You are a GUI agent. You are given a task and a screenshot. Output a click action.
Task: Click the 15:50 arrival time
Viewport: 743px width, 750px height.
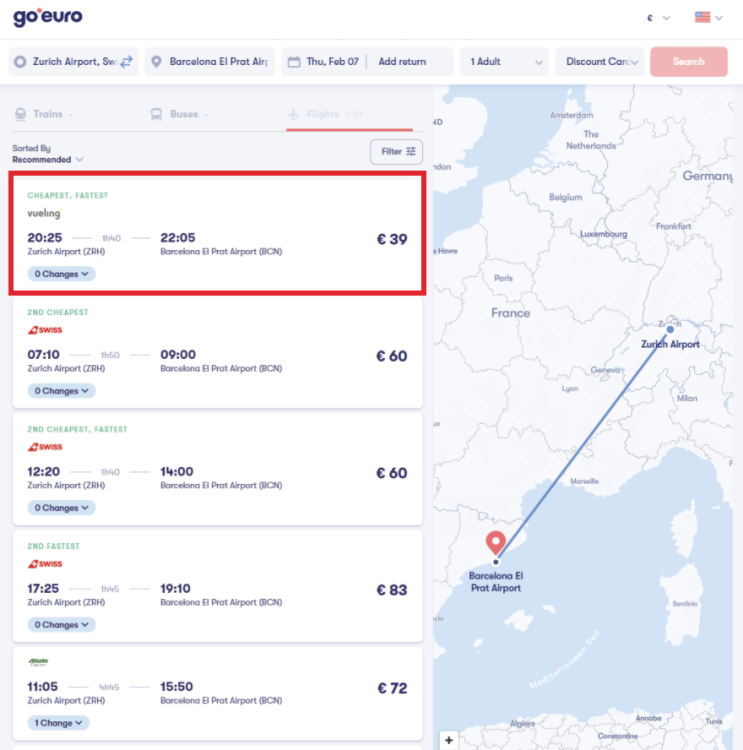click(177, 686)
